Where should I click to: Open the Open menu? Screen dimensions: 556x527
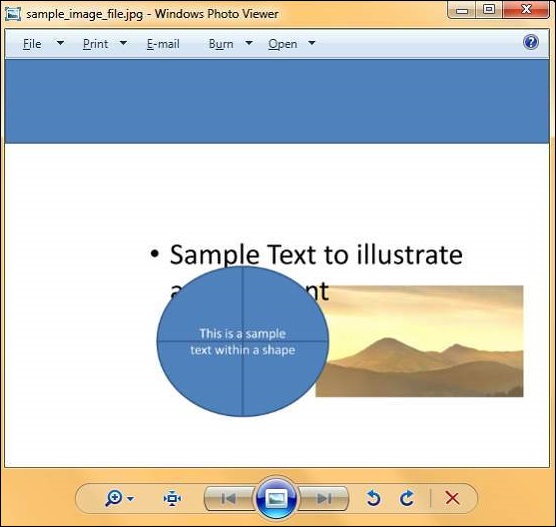point(283,44)
